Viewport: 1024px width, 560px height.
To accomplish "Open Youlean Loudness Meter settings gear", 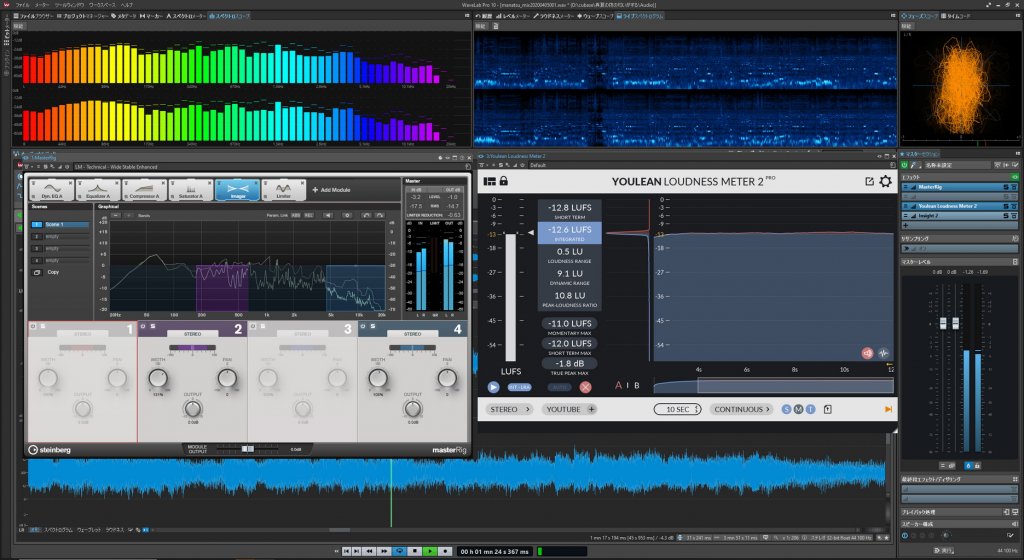I will (884, 181).
